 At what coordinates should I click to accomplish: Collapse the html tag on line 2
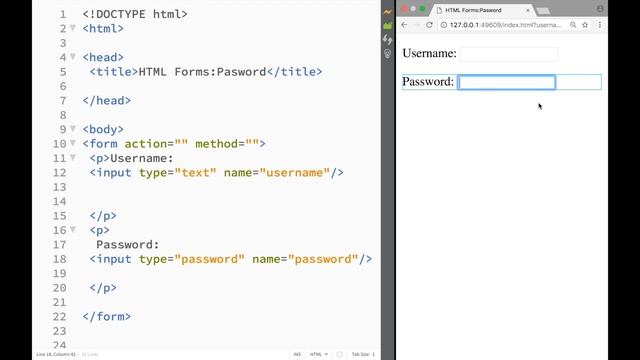(73, 28)
